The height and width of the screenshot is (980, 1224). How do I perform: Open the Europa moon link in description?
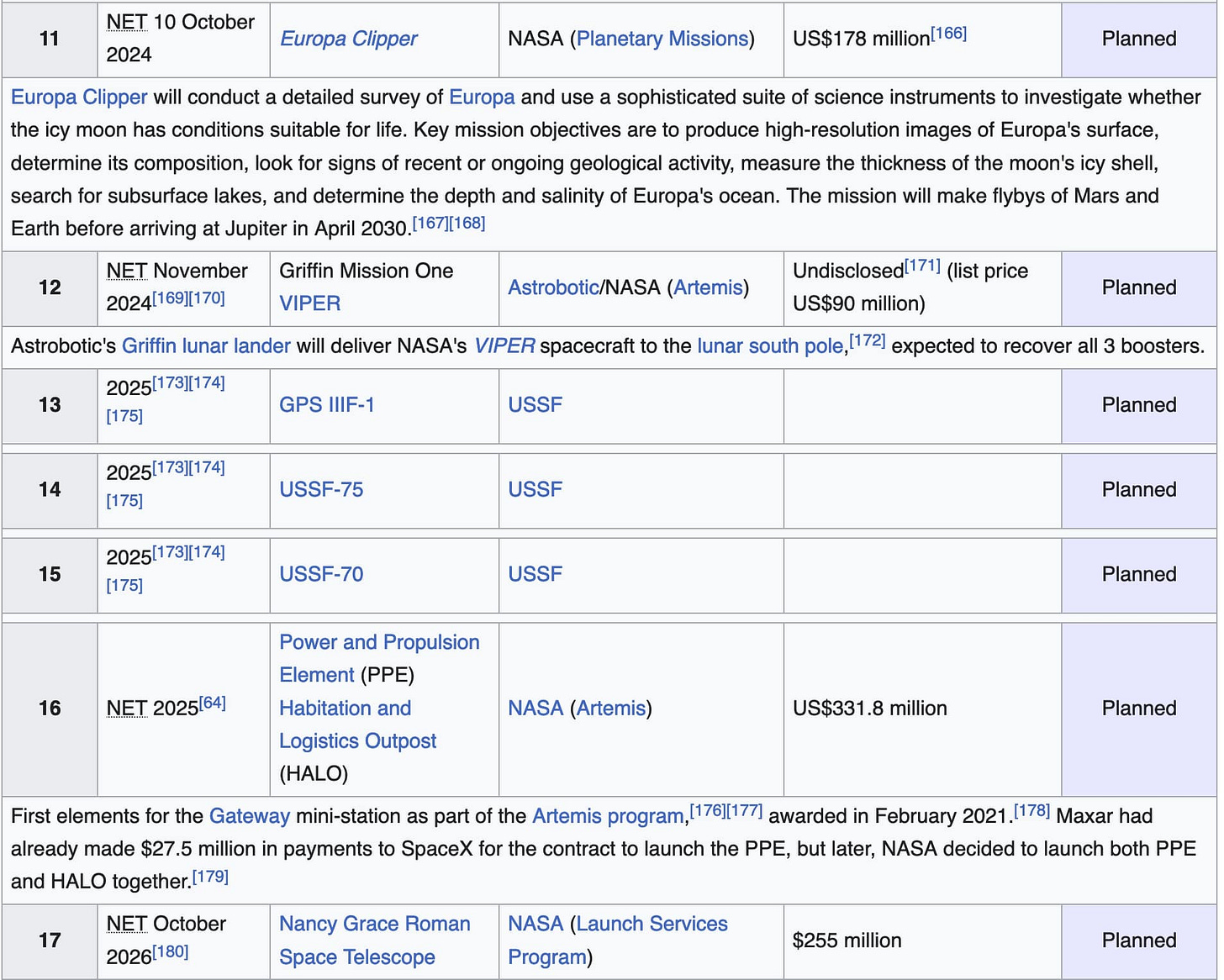pyautogui.click(x=482, y=97)
